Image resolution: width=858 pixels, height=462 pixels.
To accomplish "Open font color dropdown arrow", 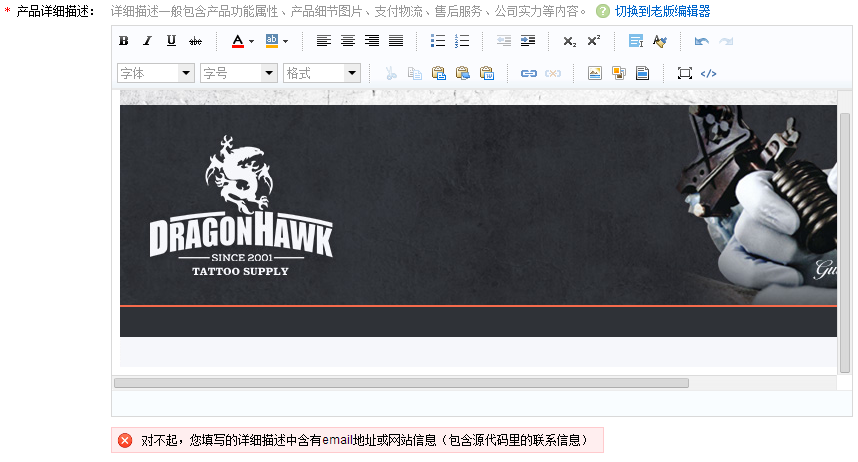I will point(251,41).
